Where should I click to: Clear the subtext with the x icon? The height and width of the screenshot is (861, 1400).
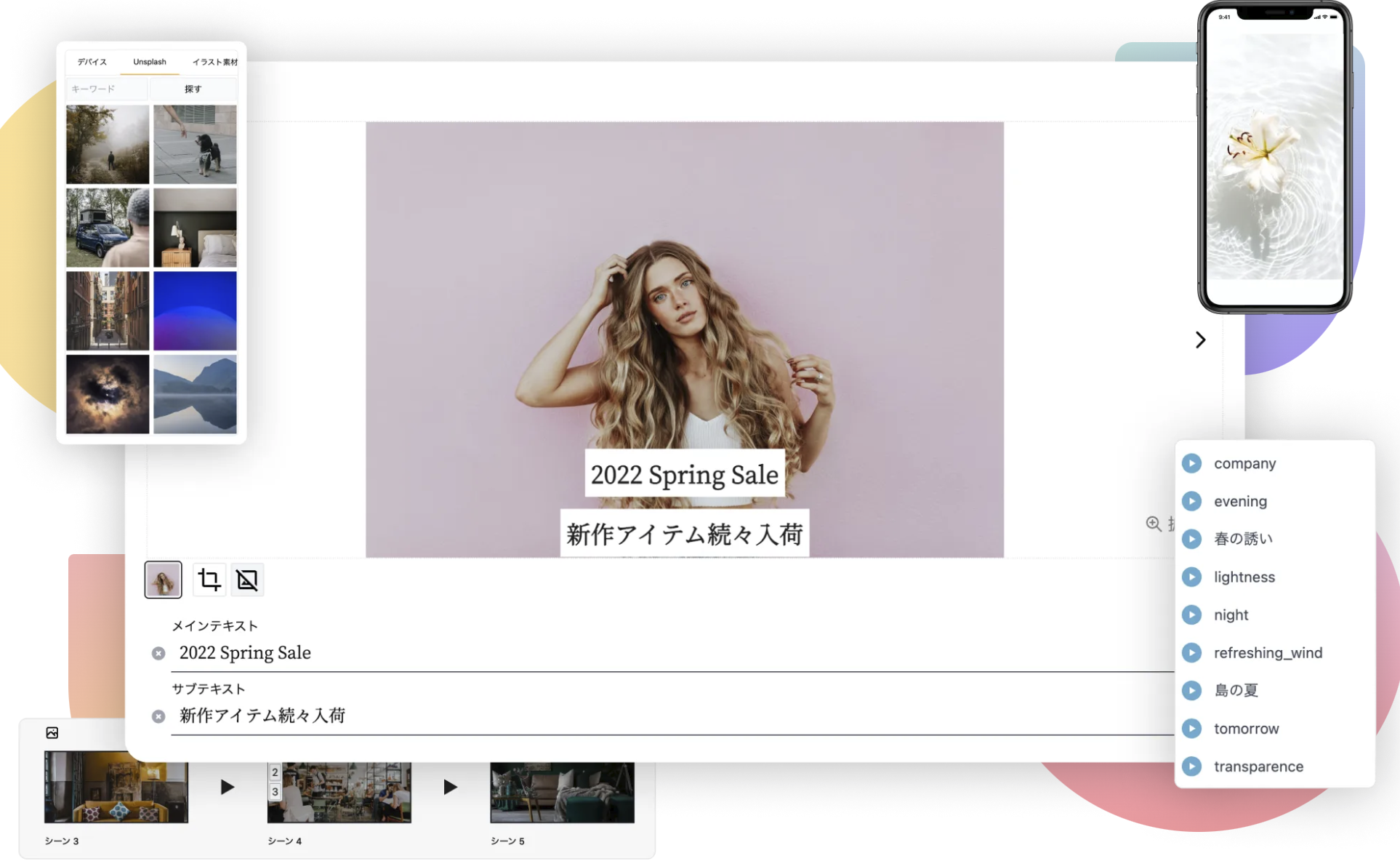click(158, 716)
